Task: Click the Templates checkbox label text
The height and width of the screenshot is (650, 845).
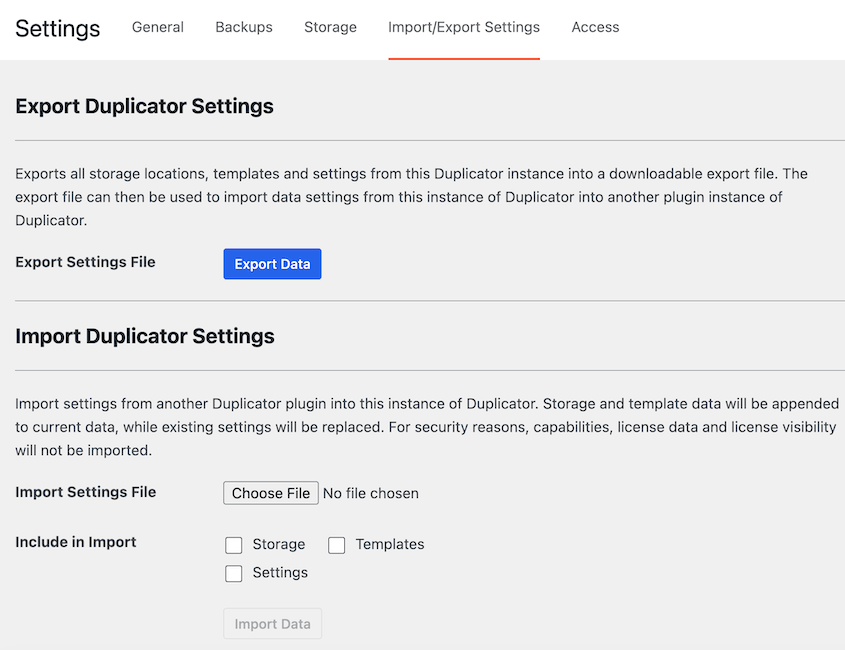Action: (x=390, y=544)
